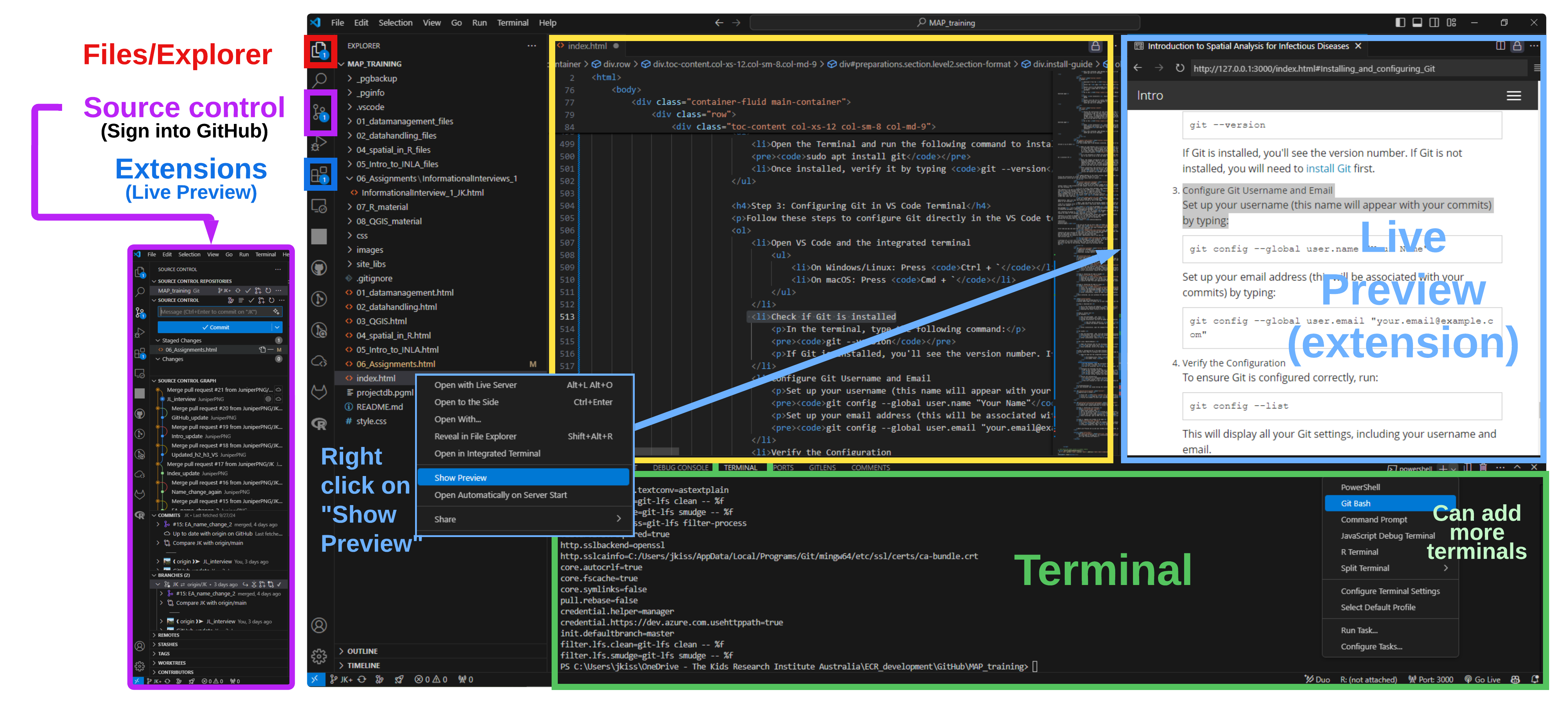
Task: Close the Introduction to Spatial Analysis tab
Action: coord(1358,46)
